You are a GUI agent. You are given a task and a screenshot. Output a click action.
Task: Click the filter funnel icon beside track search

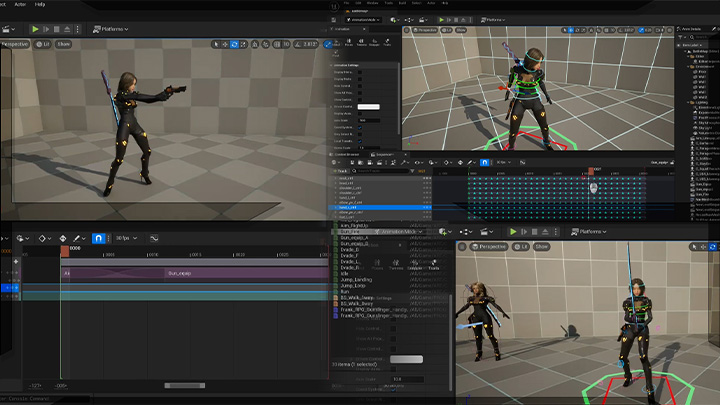(412, 171)
